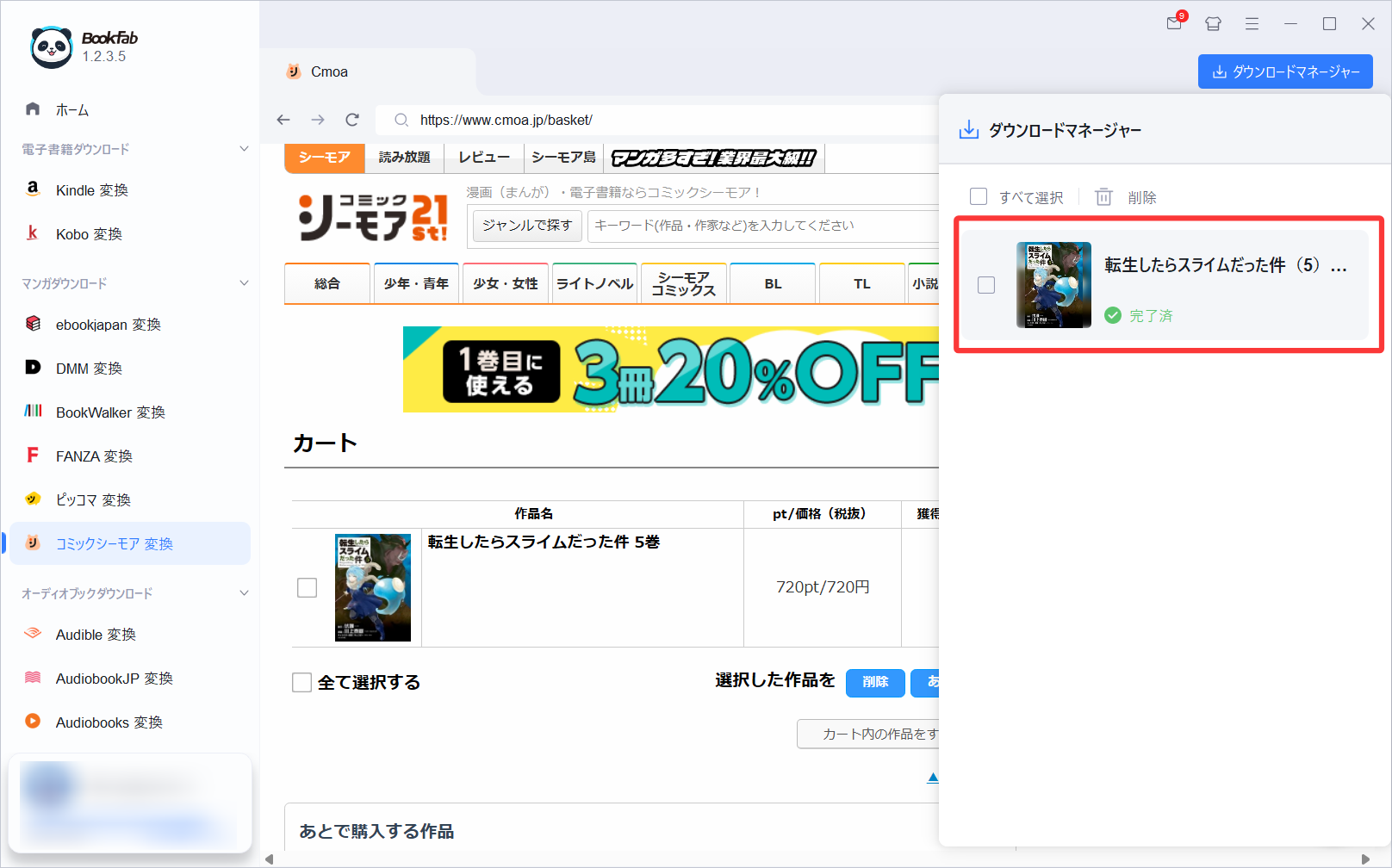The height and width of the screenshot is (868, 1392).
Task: Select the 読み放題 tab
Action: pyautogui.click(x=404, y=158)
